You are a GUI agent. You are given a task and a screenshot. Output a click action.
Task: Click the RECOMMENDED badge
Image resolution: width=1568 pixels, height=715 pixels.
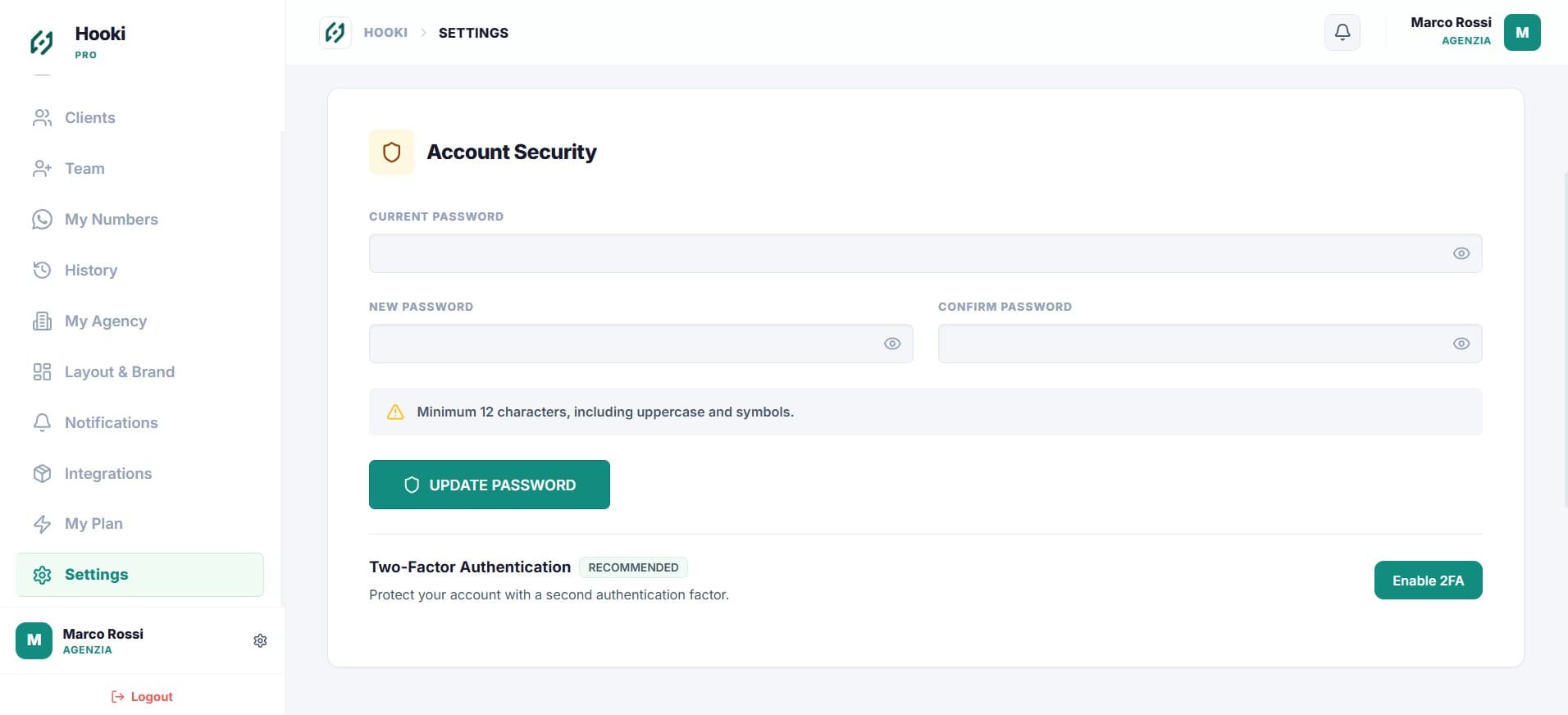point(633,567)
